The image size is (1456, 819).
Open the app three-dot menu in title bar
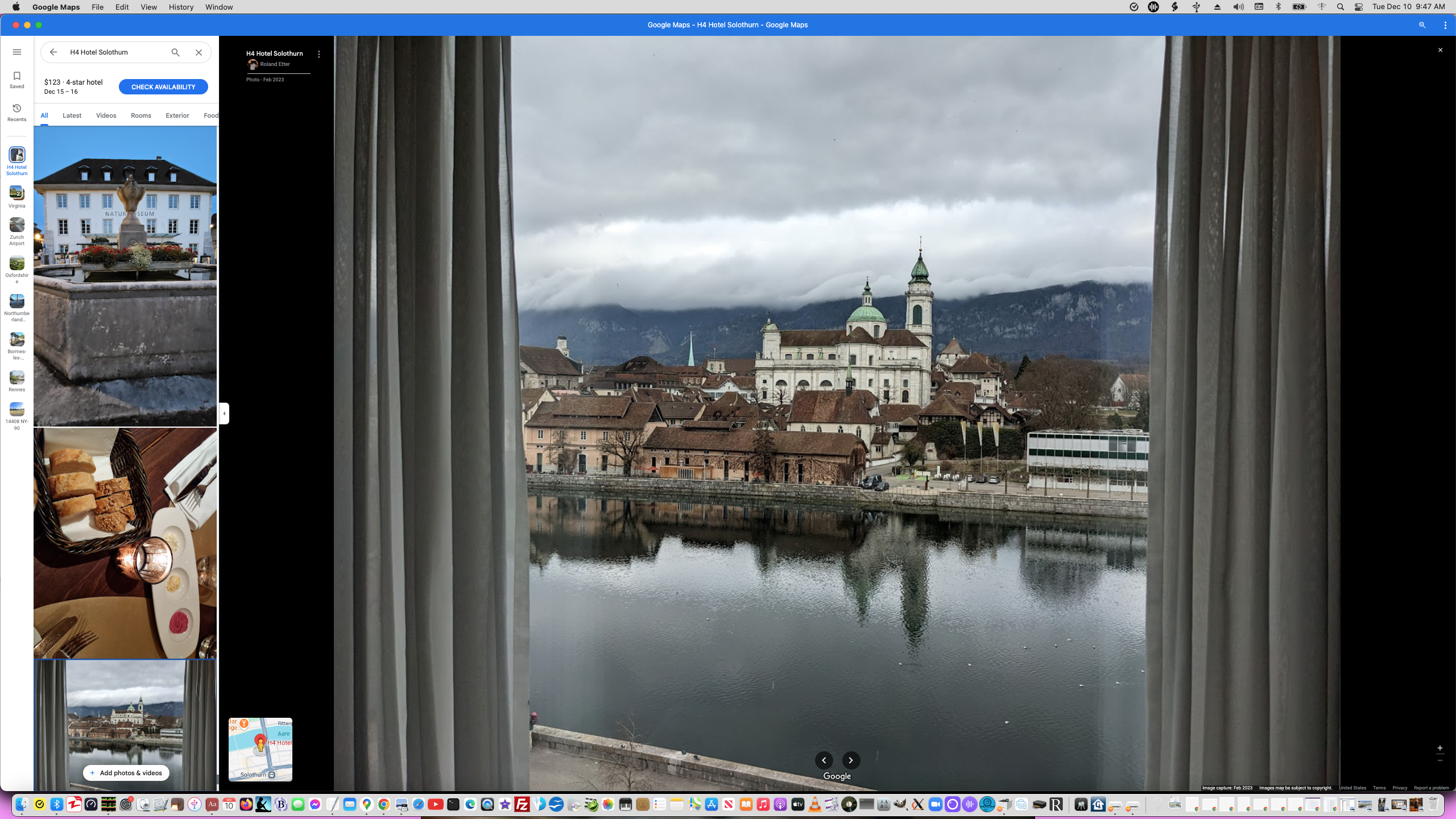tap(1445, 25)
